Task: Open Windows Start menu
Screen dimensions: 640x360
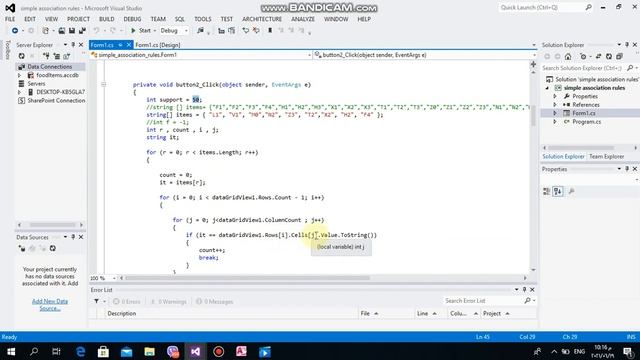Action: [x=11, y=351]
